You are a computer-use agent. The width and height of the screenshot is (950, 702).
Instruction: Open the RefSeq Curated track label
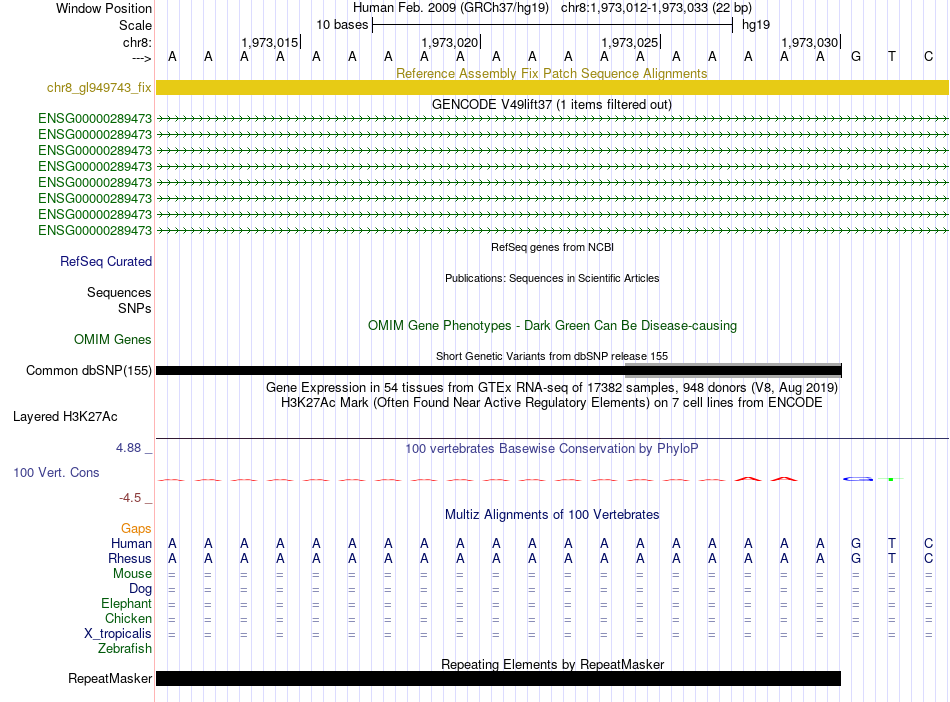coord(106,262)
